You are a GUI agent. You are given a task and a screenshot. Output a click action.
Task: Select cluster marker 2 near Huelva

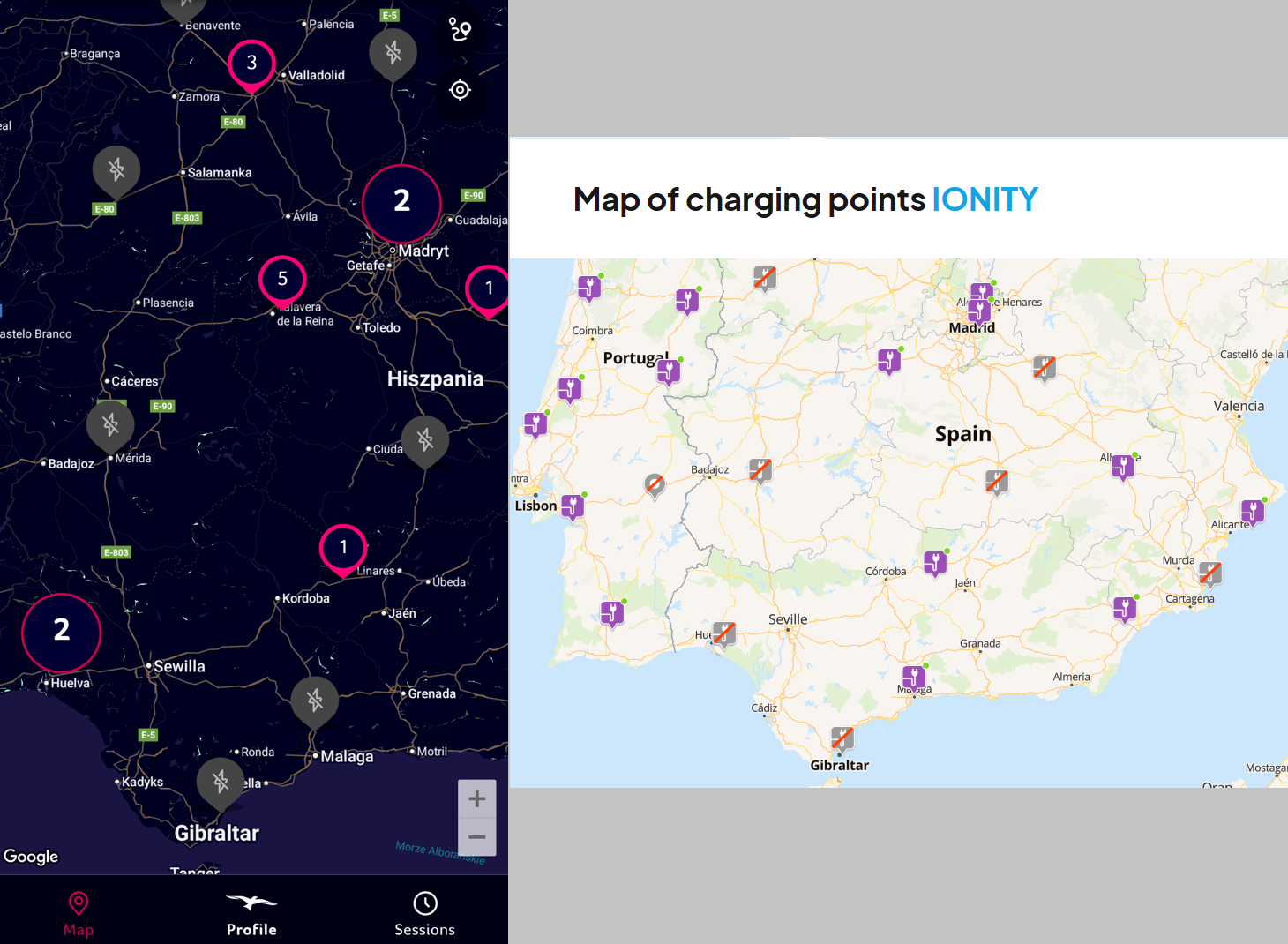(x=62, y=633)
